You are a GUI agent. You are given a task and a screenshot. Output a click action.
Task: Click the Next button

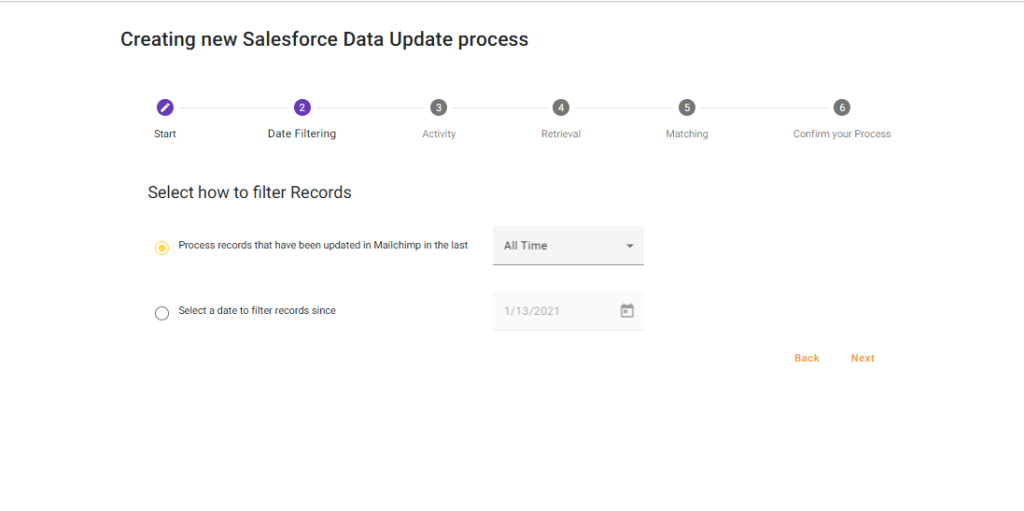click(x=863, y=358)
